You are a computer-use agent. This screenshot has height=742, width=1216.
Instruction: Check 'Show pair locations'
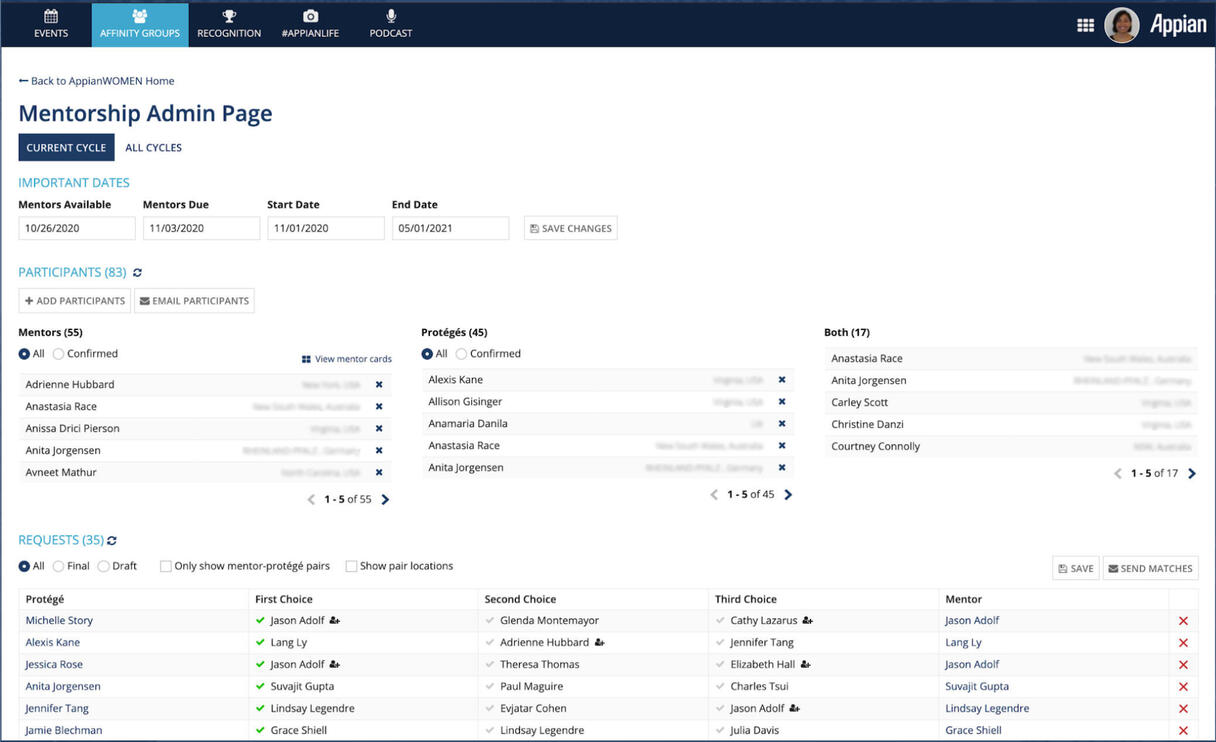[x=351, y=566]
